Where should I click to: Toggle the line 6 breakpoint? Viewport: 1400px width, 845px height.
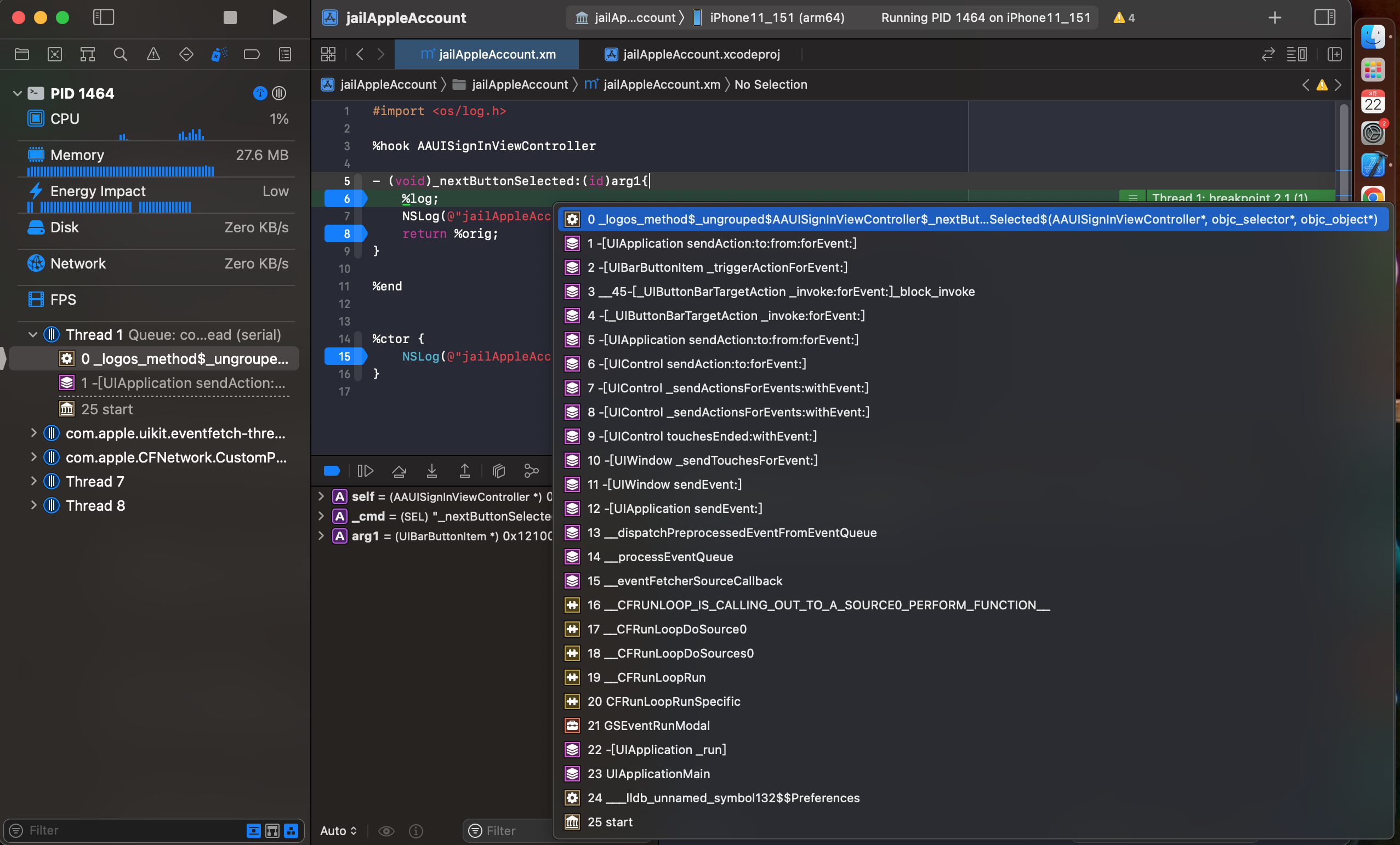345,199
